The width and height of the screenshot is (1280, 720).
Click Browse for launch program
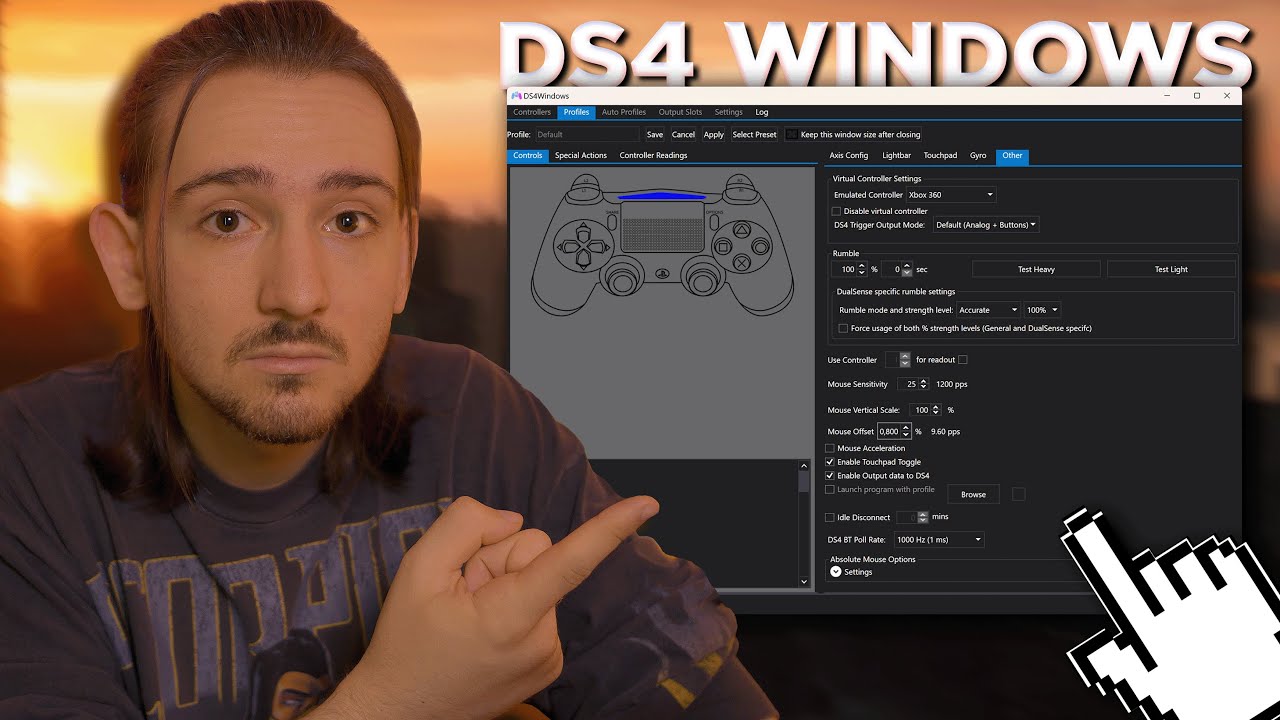[974, 494]
